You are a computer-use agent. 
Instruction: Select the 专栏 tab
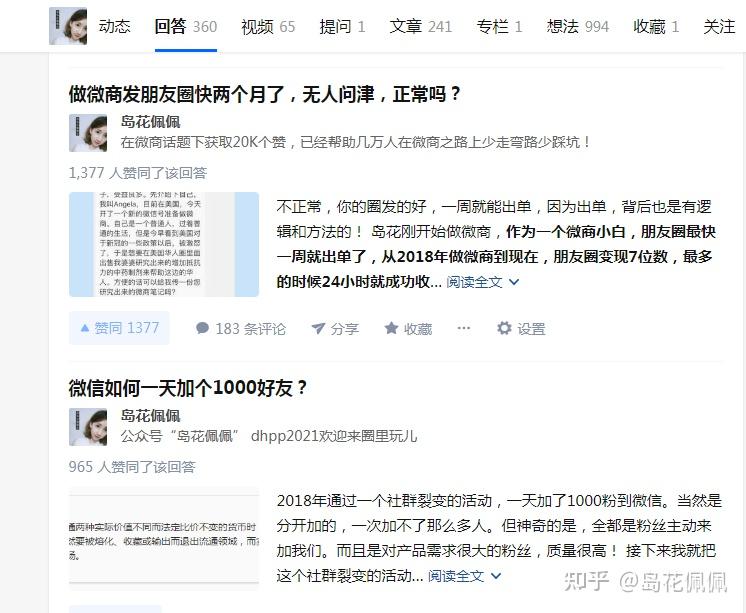coord(499,26)
